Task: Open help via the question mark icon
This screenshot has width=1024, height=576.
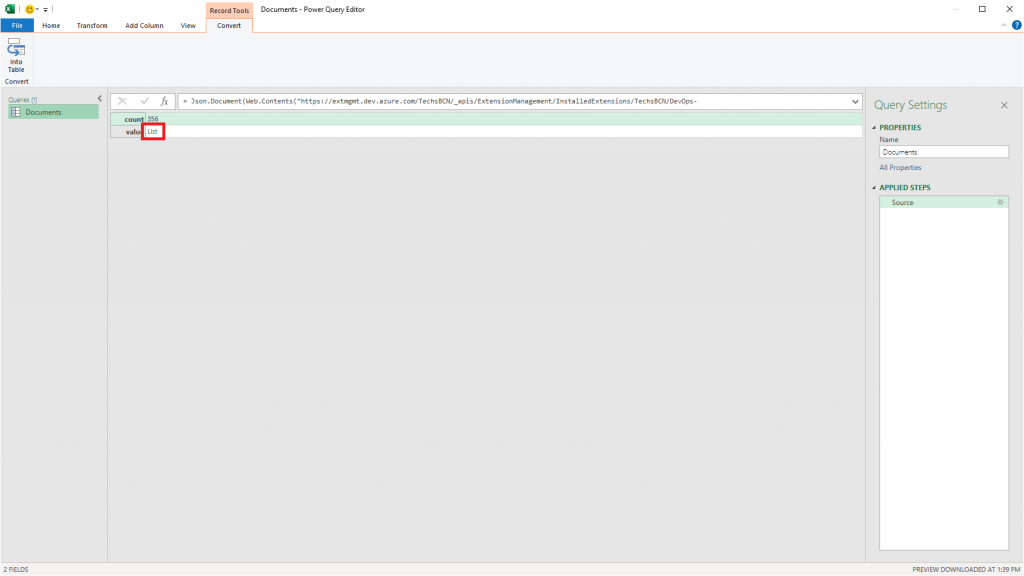Action: 1017,25
